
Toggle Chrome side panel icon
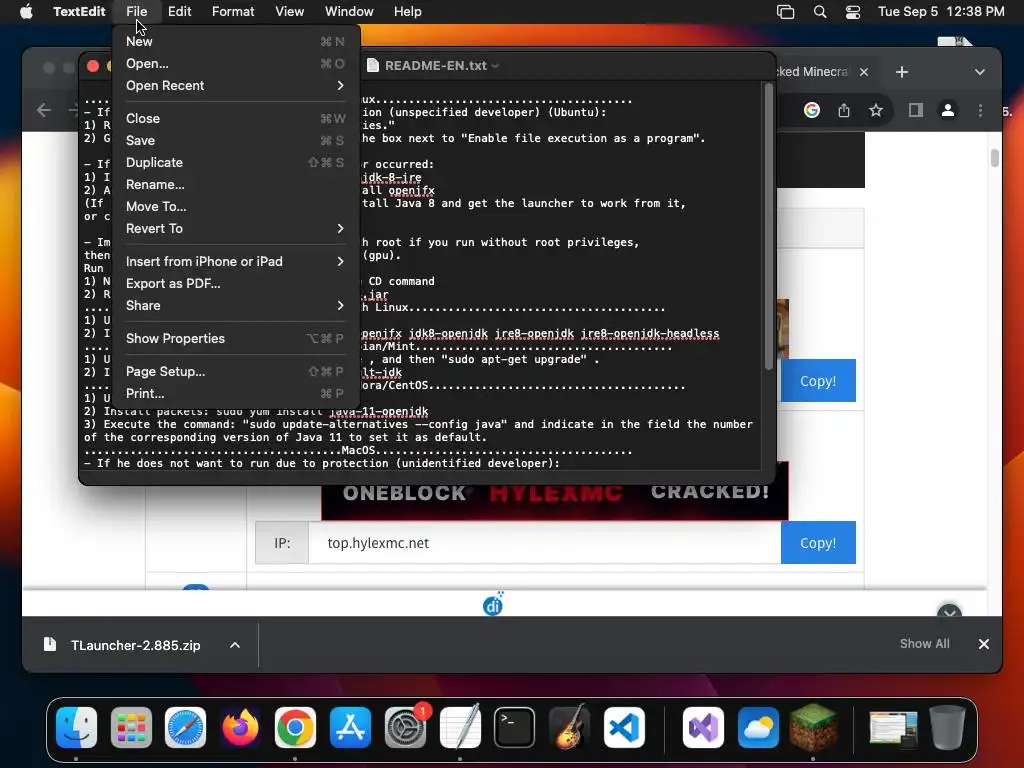(x=916, y=110)
